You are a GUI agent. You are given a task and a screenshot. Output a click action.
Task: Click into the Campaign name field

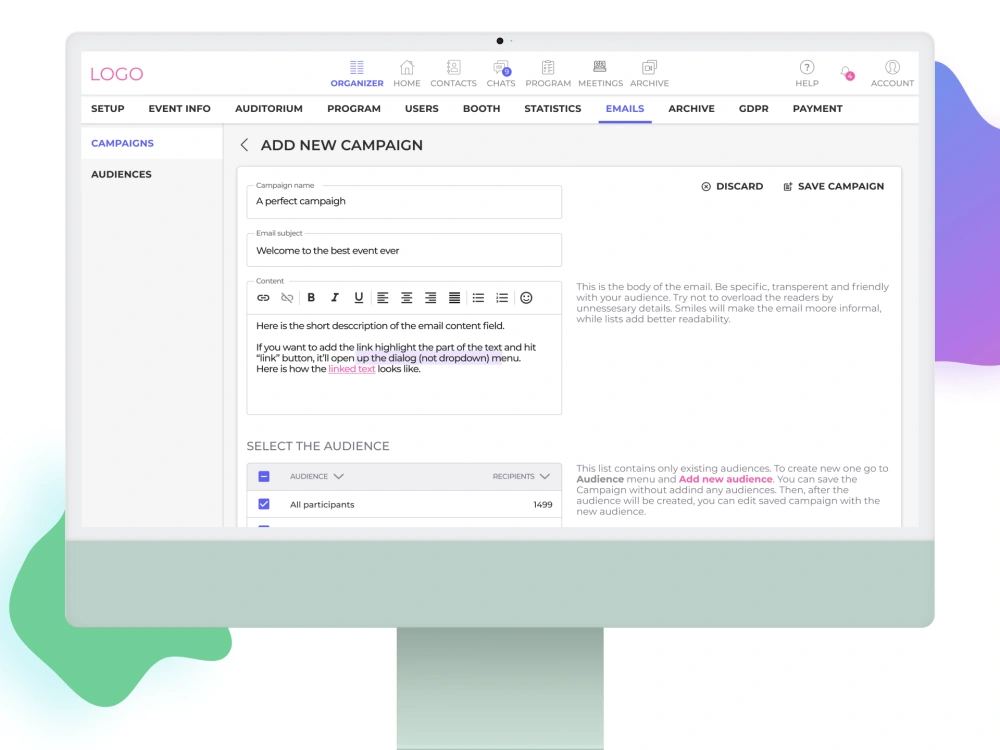pos(404,202)
